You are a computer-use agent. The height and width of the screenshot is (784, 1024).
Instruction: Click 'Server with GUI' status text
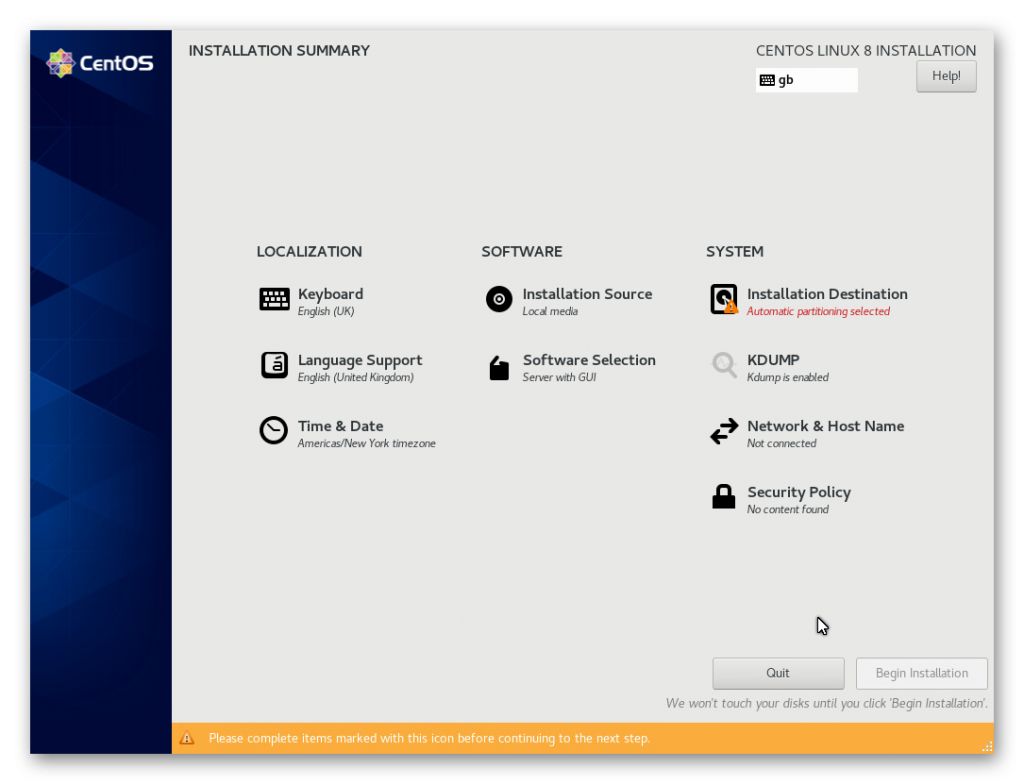point(559,378)
